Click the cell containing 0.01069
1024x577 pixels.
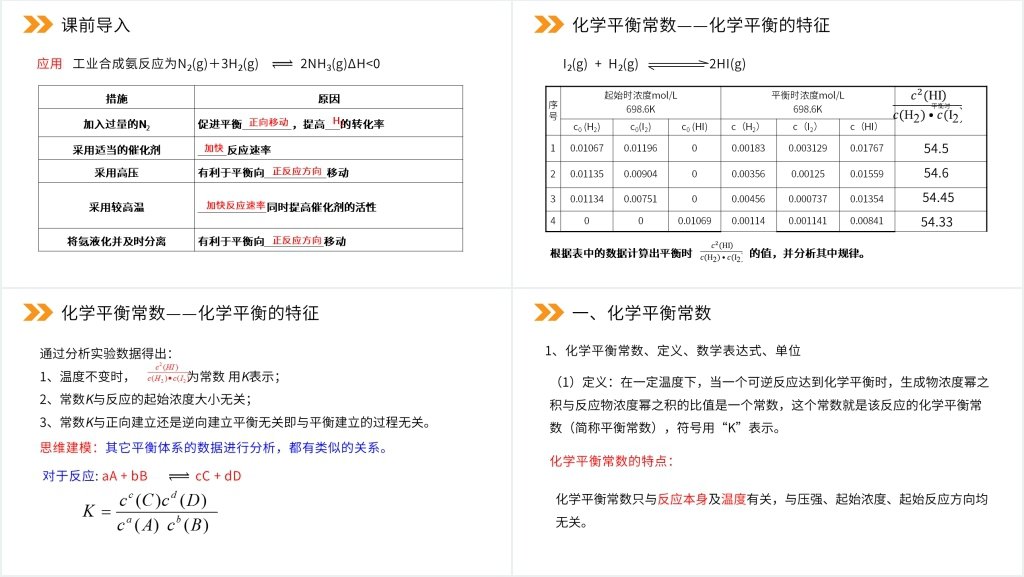point(694,221)
